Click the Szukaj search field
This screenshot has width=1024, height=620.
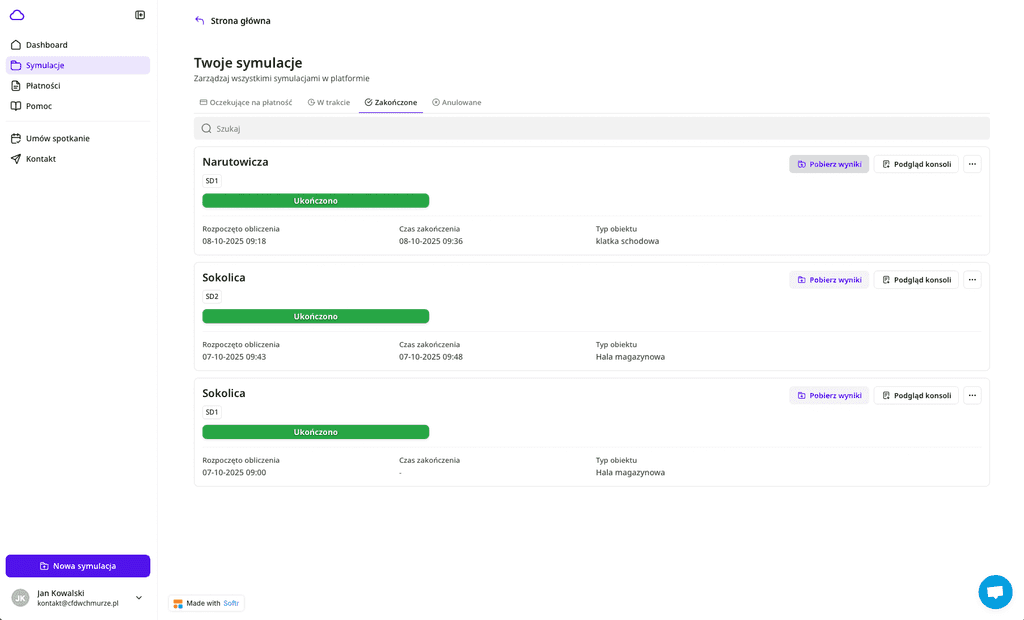pyautogui.click(x=591, y=128)
